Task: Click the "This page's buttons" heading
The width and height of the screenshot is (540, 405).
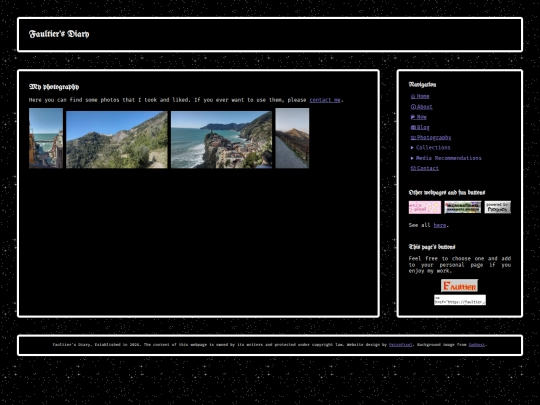Action: (x=432, y=247)
